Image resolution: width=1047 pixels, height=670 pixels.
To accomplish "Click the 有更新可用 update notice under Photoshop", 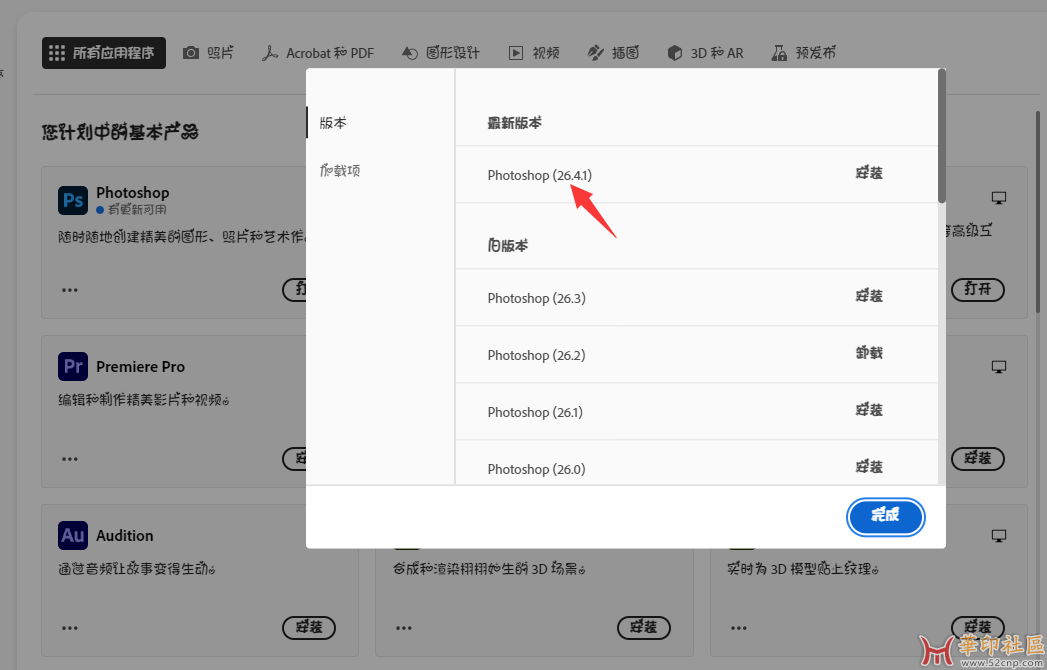I will tap(132, 210).
